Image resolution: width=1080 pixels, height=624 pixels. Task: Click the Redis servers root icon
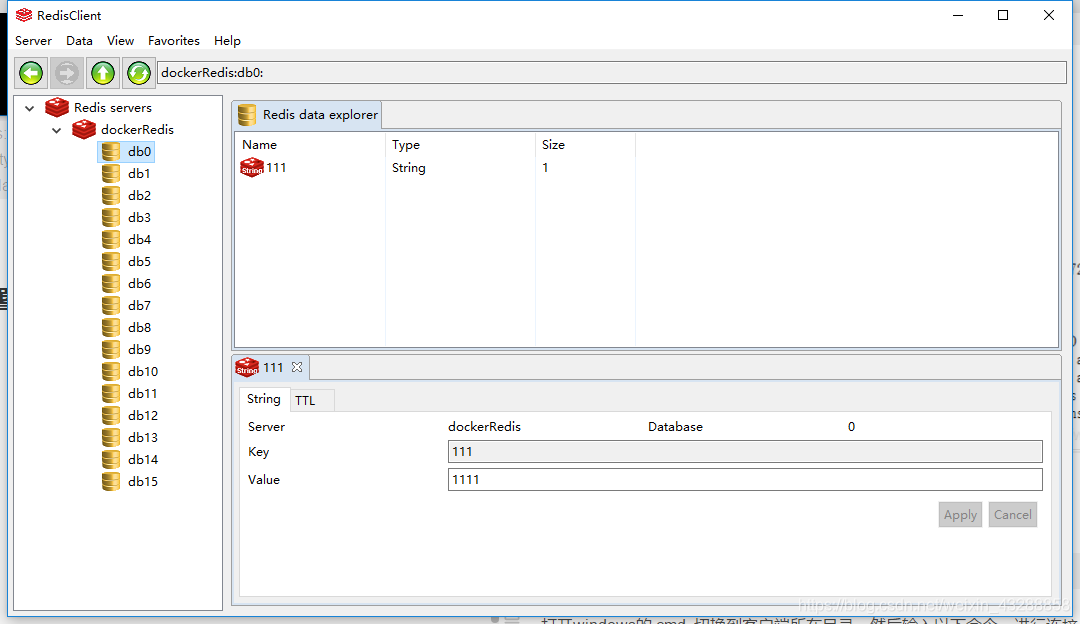[x=56, y=107]
